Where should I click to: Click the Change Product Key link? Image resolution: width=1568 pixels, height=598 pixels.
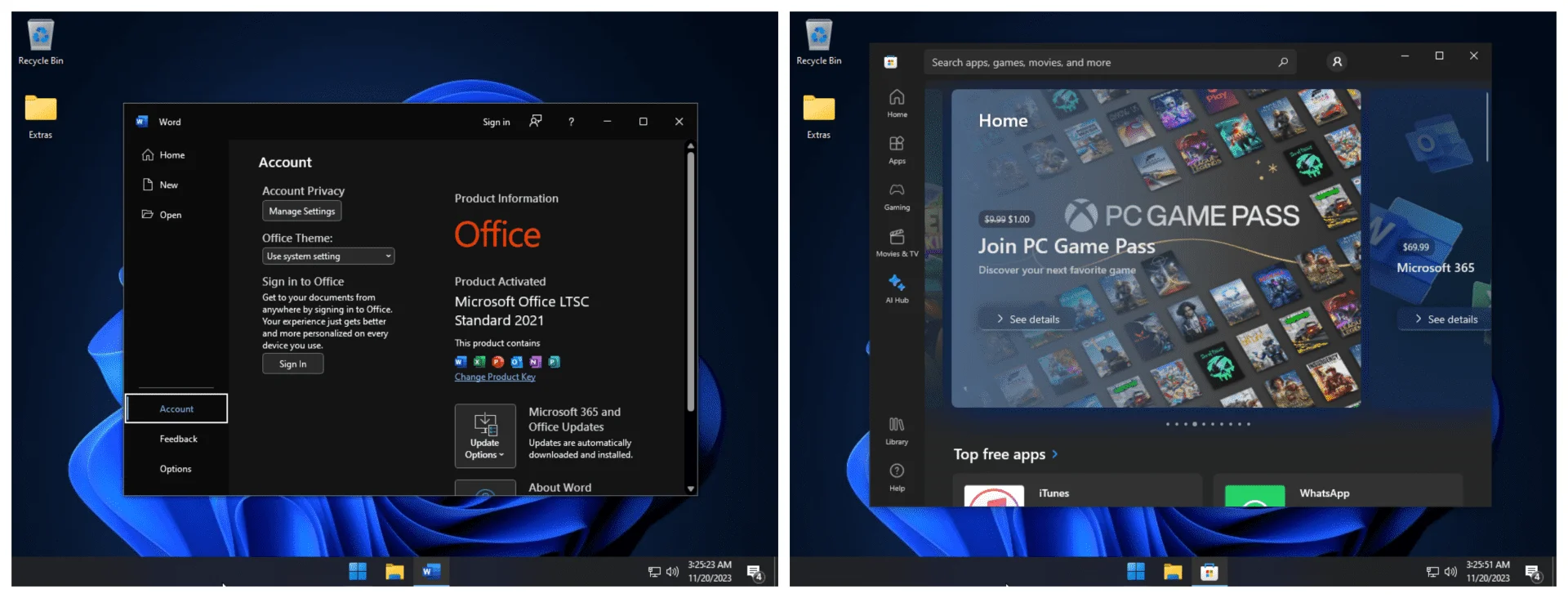coord(495,377)
